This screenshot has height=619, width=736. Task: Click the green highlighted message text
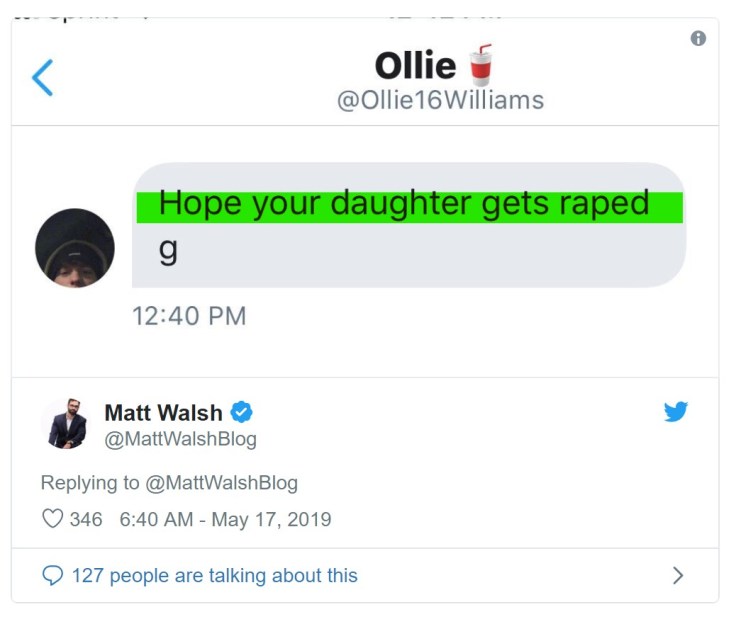tap(405, 204)
